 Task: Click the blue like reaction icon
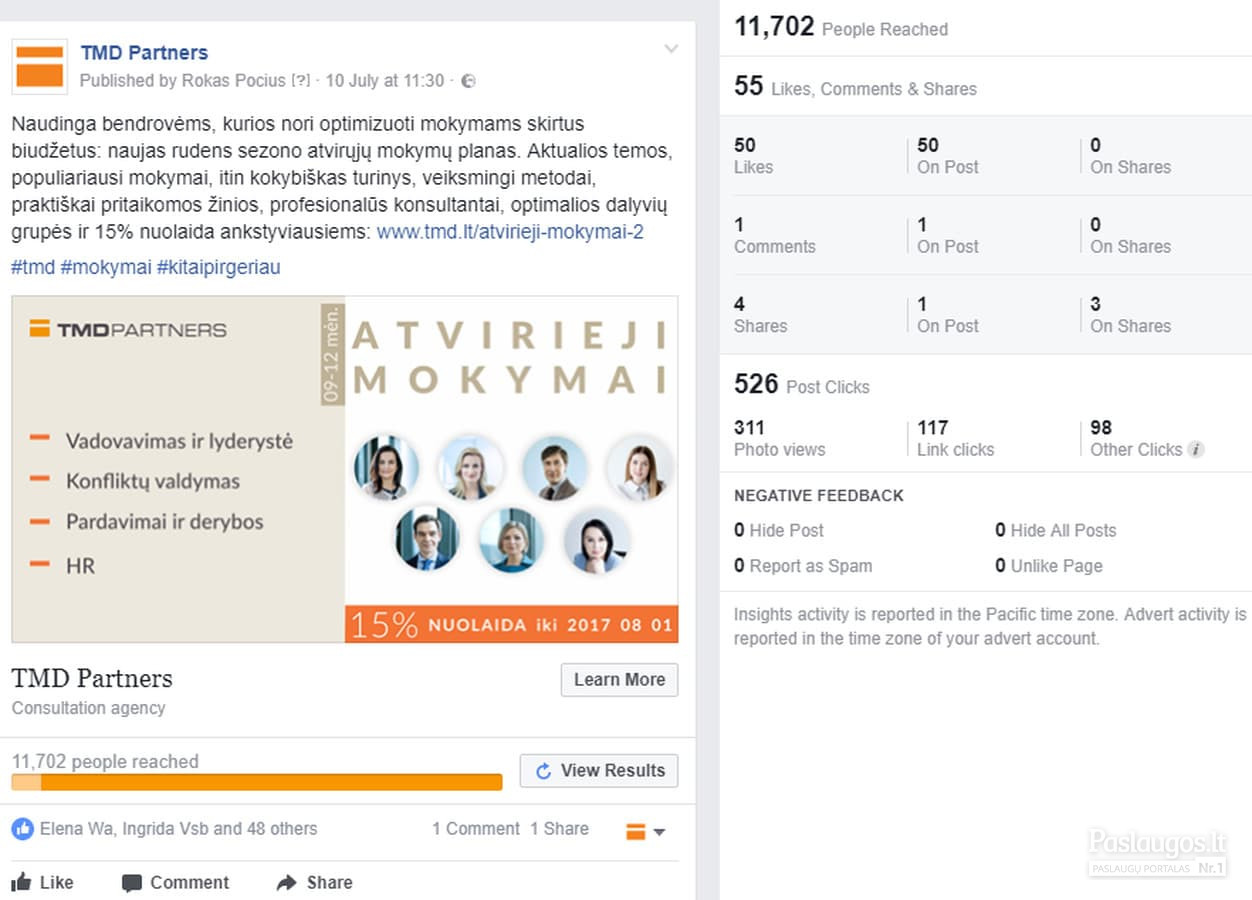[22, 829]
